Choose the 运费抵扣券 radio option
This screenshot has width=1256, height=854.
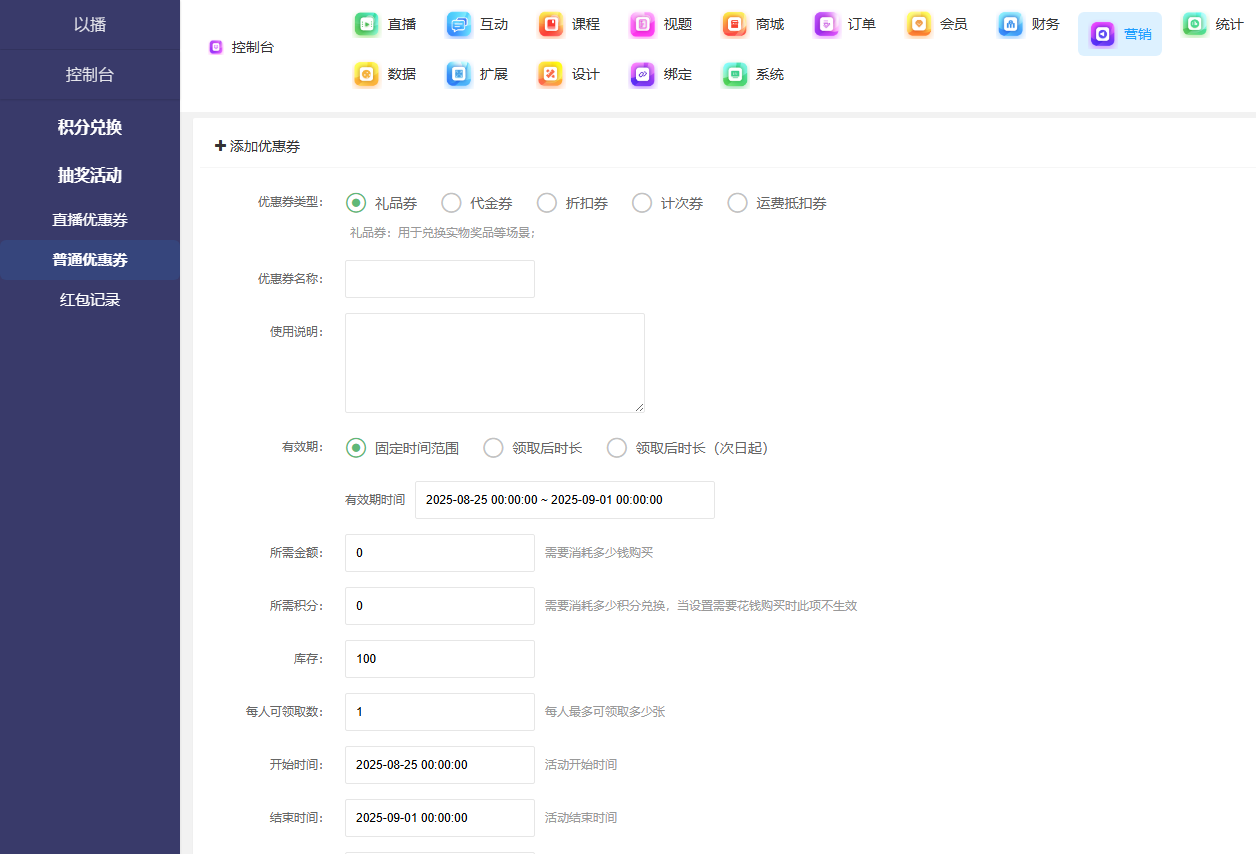click(738, 203)
